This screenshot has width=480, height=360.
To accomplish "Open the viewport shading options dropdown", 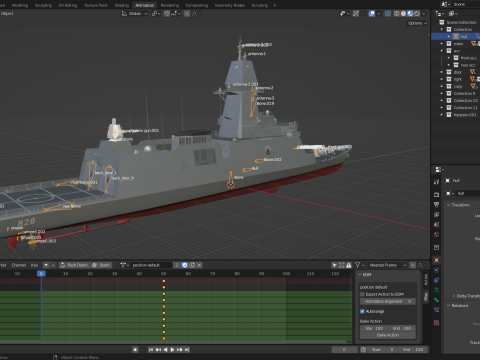I will pyautogui.click(x=424, y=14).
